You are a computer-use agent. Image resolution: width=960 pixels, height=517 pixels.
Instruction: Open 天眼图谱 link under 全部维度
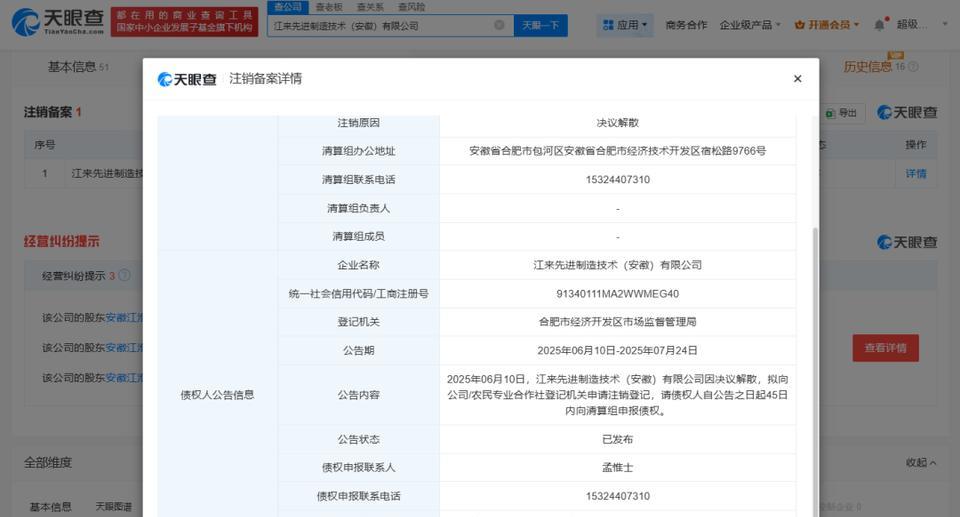pyautogui.click(x=113, y=507)
